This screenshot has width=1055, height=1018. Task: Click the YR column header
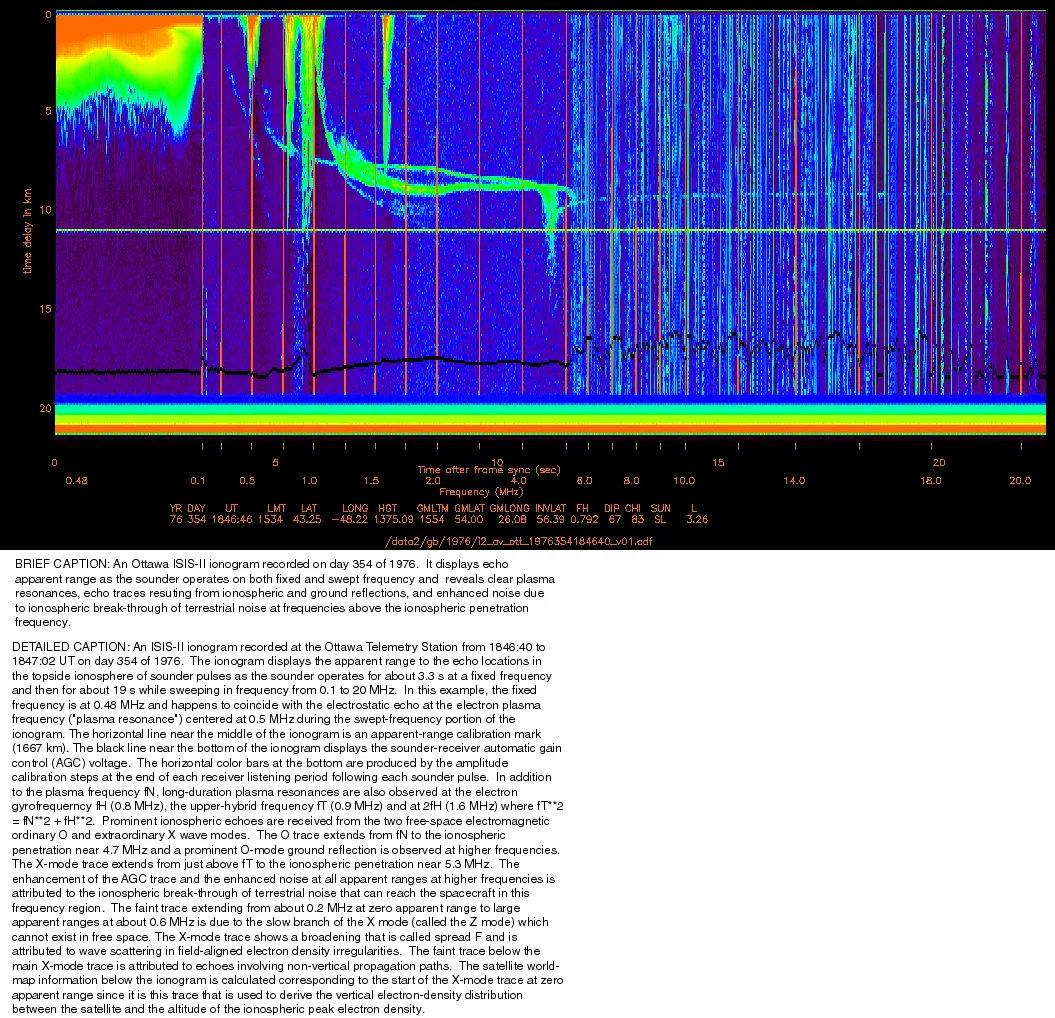click(176, 508)
